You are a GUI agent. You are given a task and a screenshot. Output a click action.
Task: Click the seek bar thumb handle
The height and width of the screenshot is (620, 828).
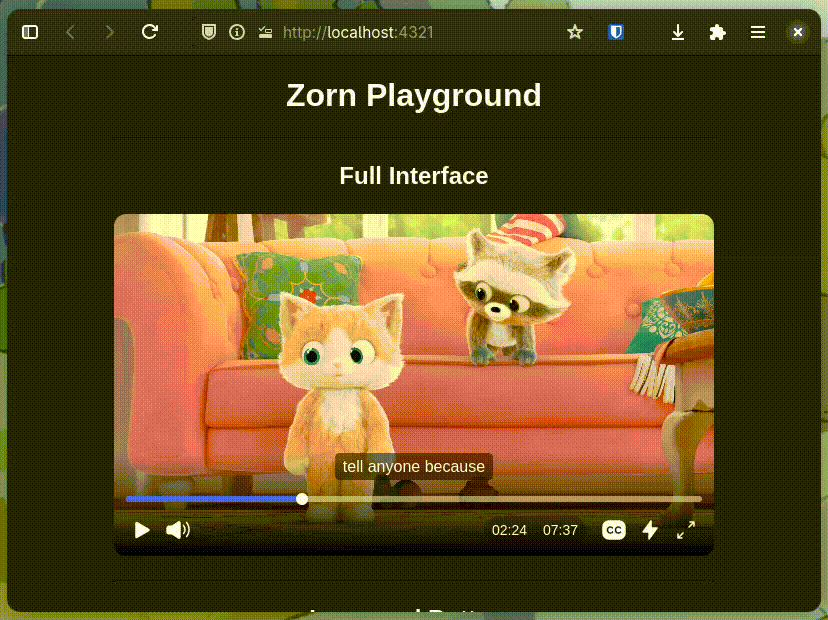(x=302, y=499)
